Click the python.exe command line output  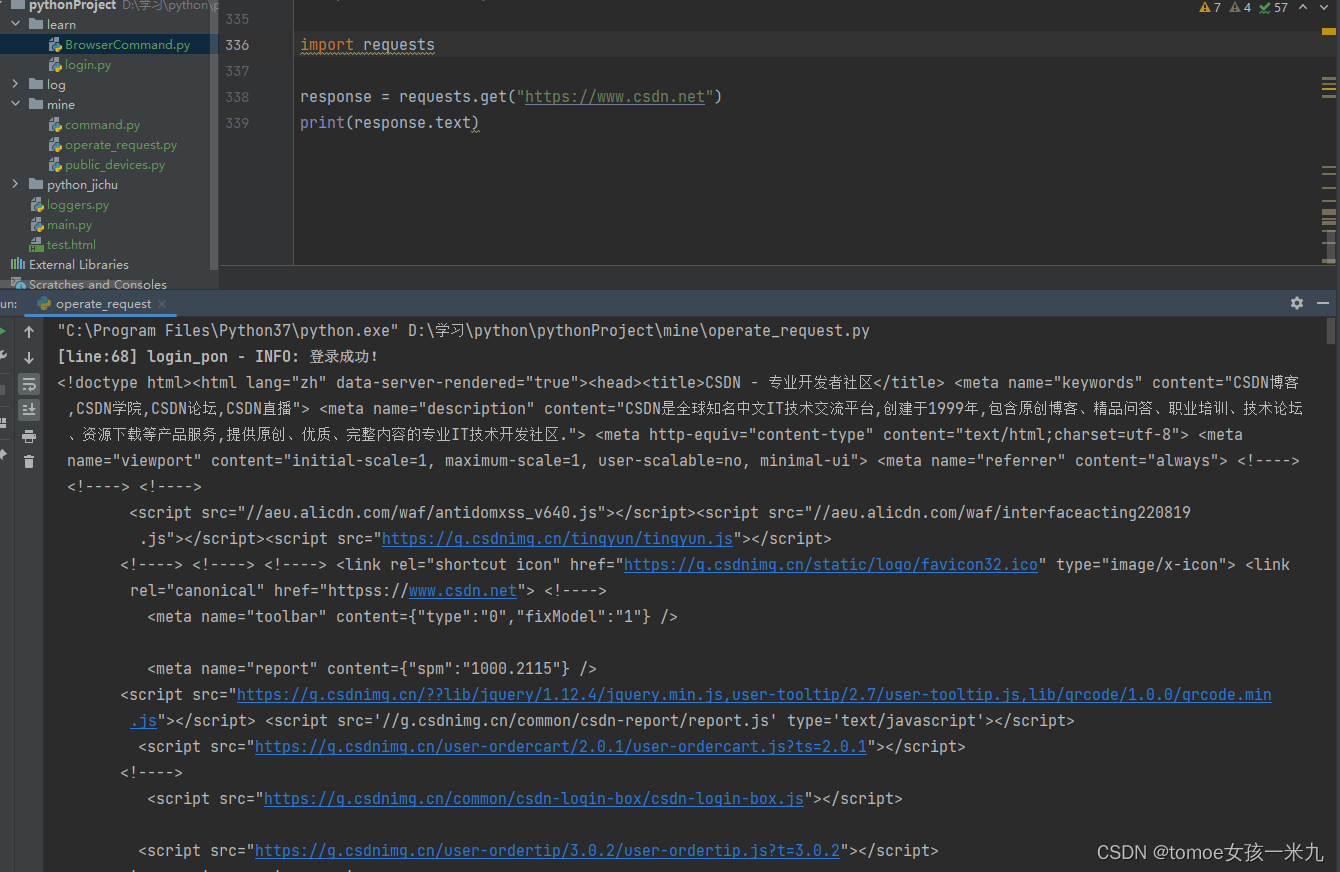(x=463, y=330)
